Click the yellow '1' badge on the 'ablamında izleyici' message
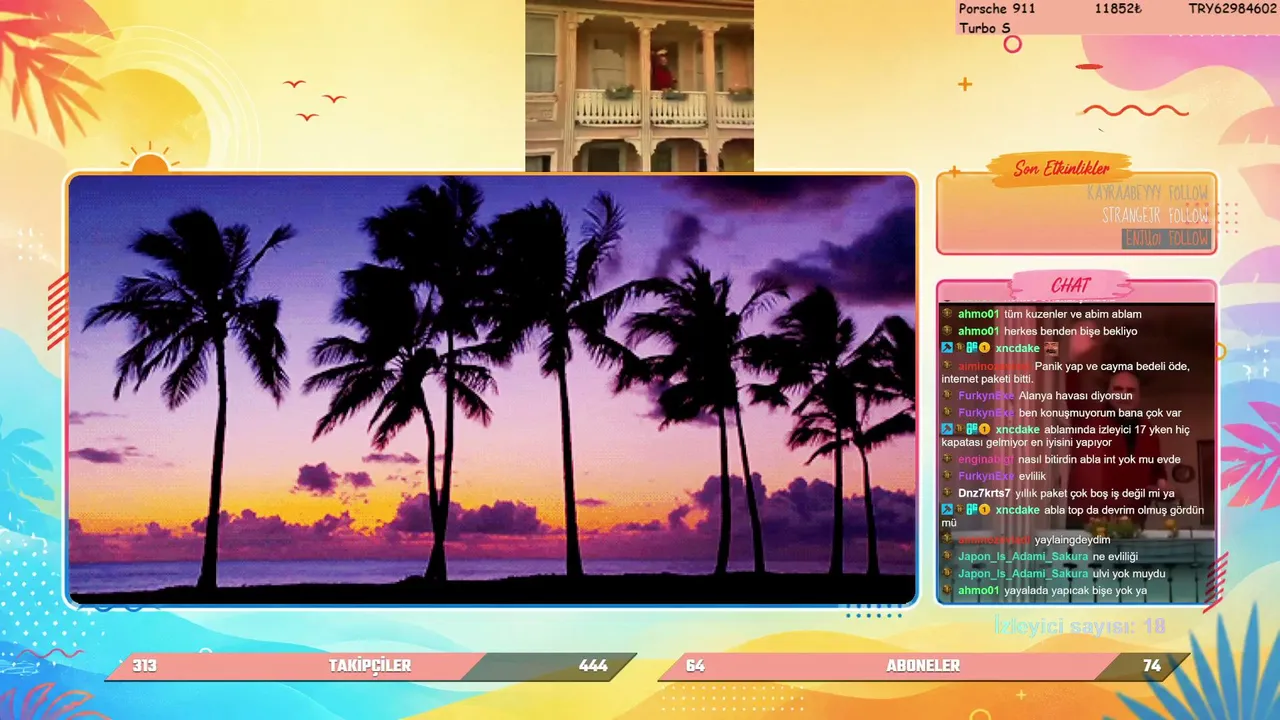Screen dimensions: 1280x720 click(x=984, y=429)
